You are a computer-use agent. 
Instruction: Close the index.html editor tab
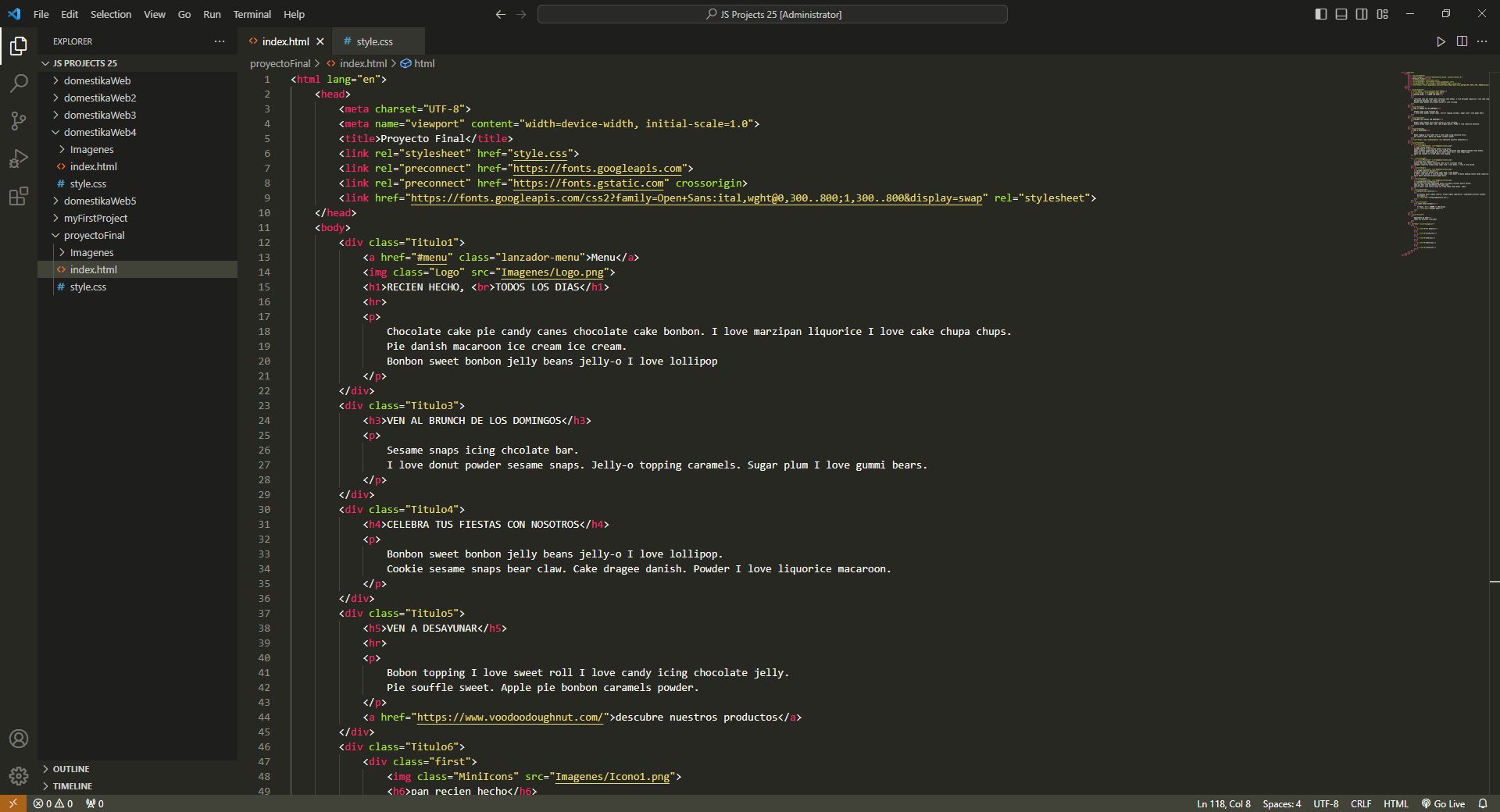[320, 41]
